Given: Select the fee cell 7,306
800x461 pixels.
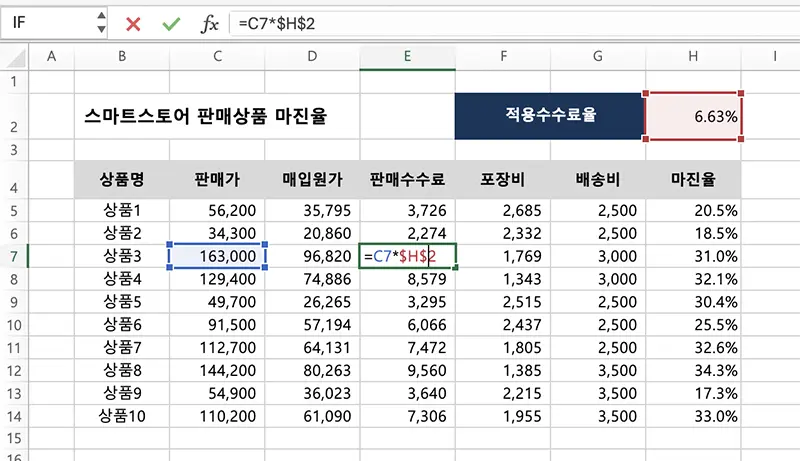Looking at the screenshot, I should [x=407, y=416].
